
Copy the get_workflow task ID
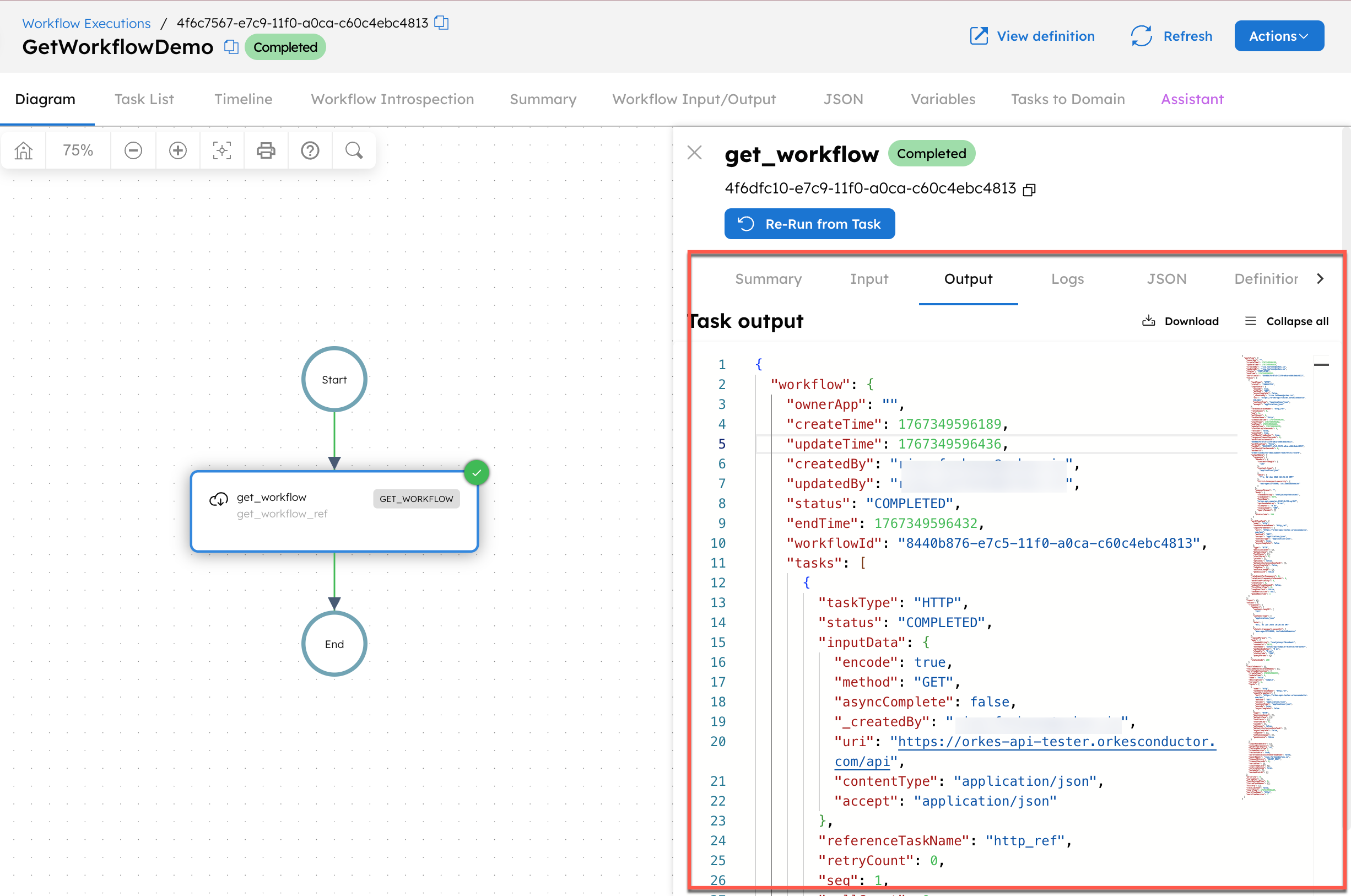click(x=1029, y=188)
